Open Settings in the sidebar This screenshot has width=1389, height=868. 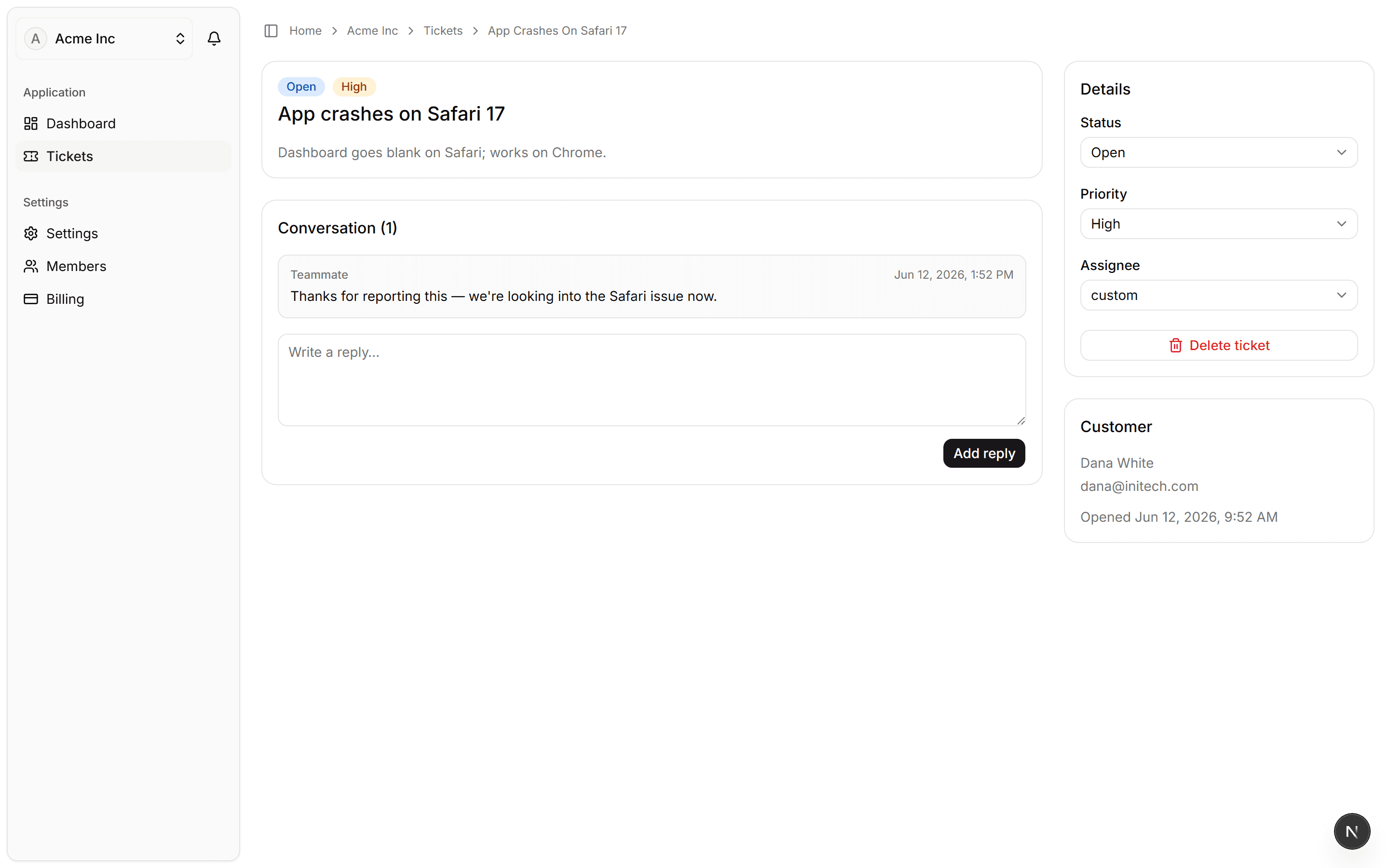click(x=123, y=234)
